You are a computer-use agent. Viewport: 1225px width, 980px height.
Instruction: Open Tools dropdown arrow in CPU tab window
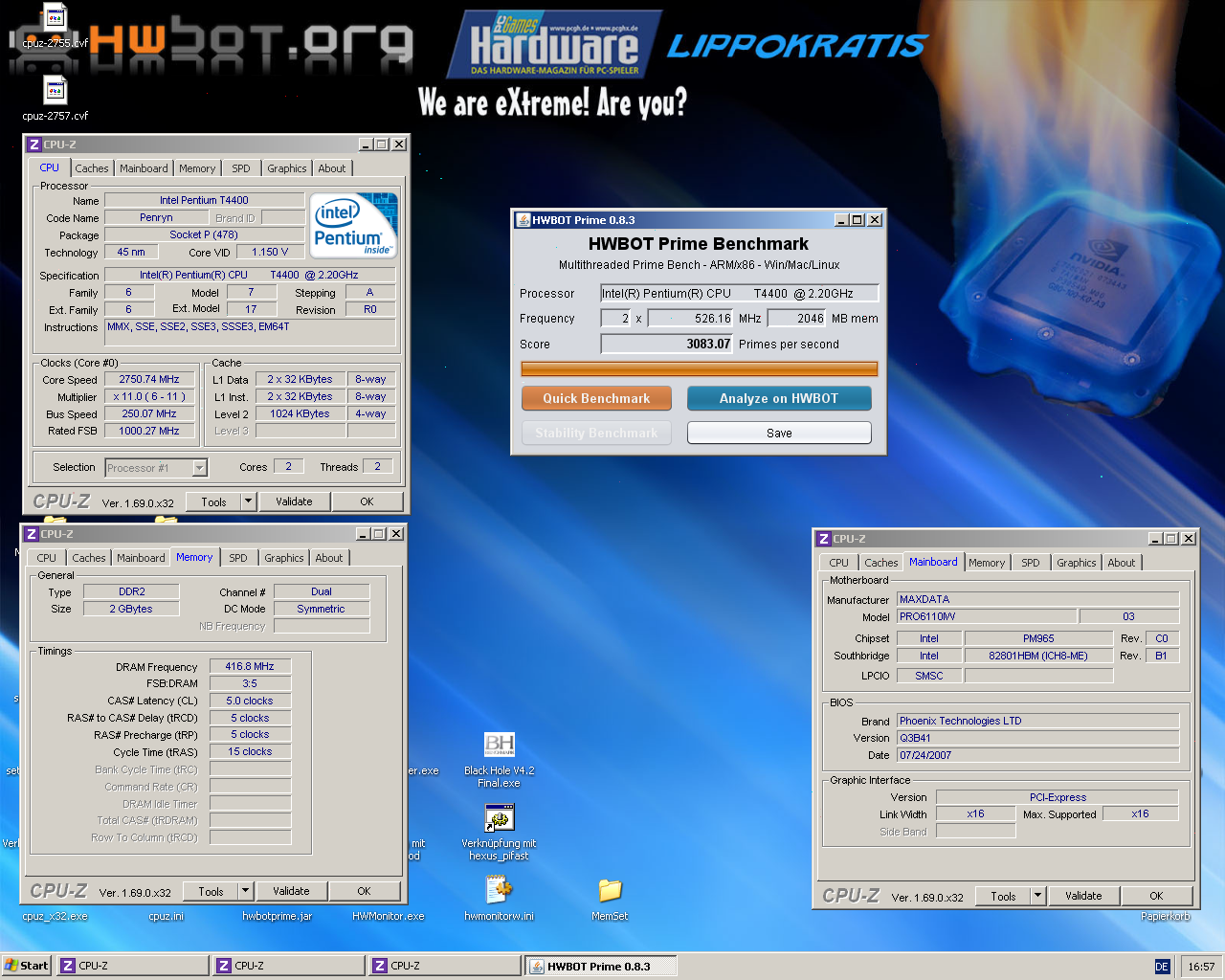coord(248,501)
